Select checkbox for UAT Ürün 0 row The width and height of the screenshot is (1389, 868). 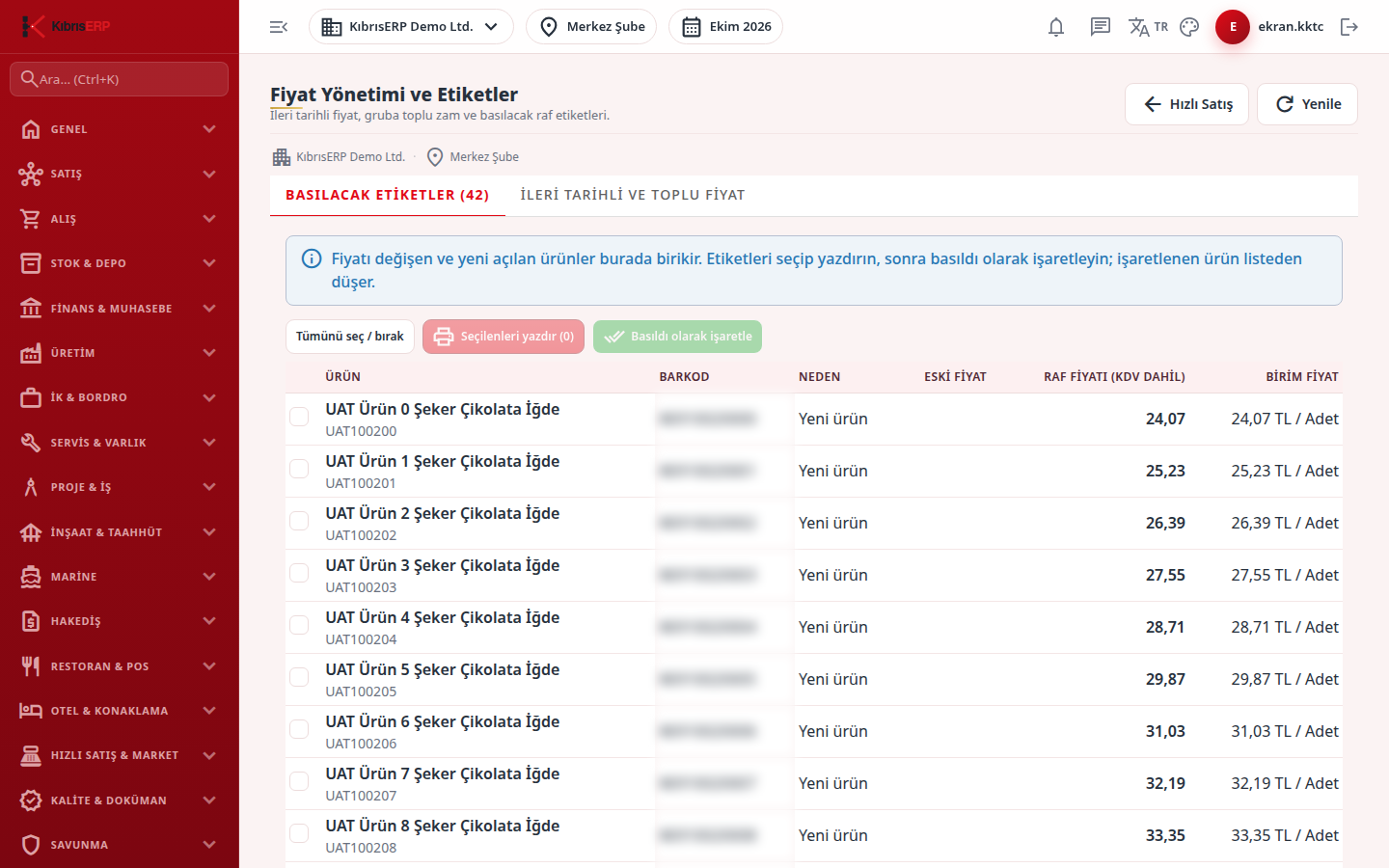pyautogui.click(x=299, y=417)
